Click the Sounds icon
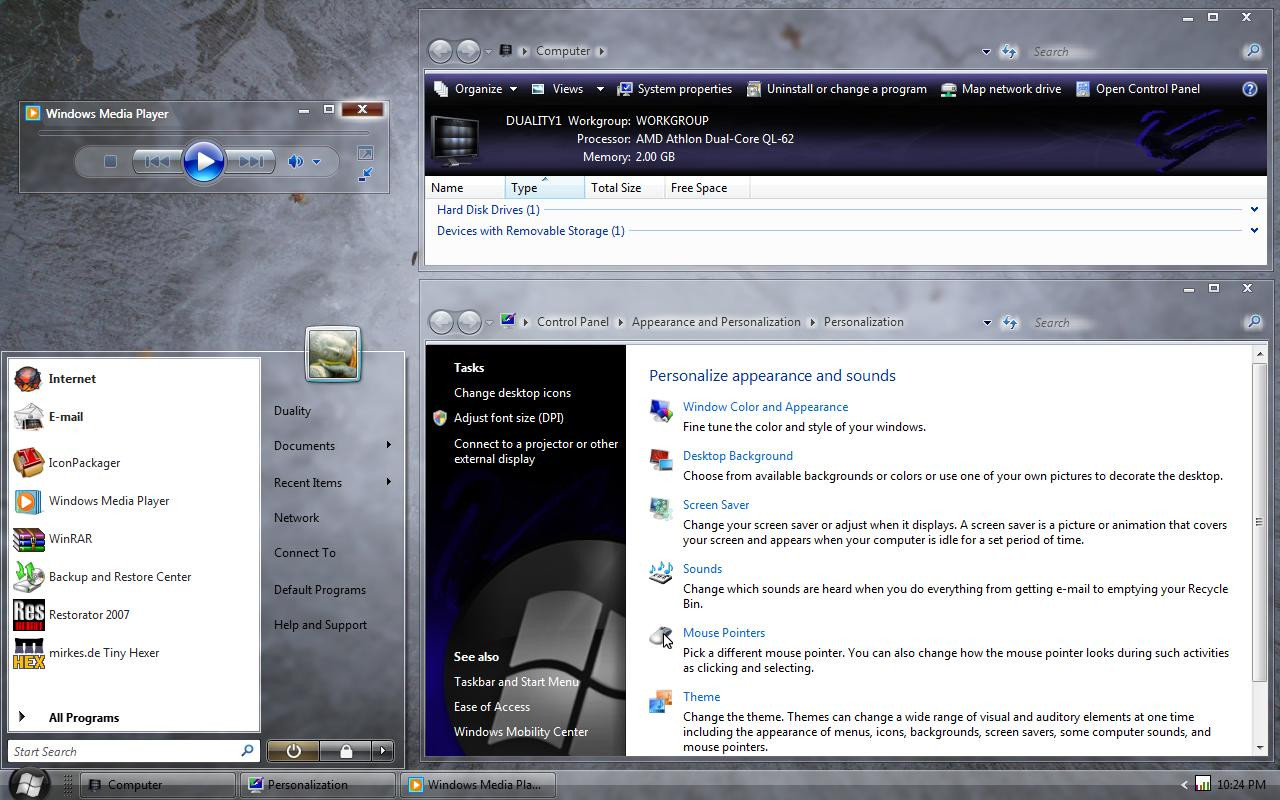 pyautogui.click(x=661, y=572)
